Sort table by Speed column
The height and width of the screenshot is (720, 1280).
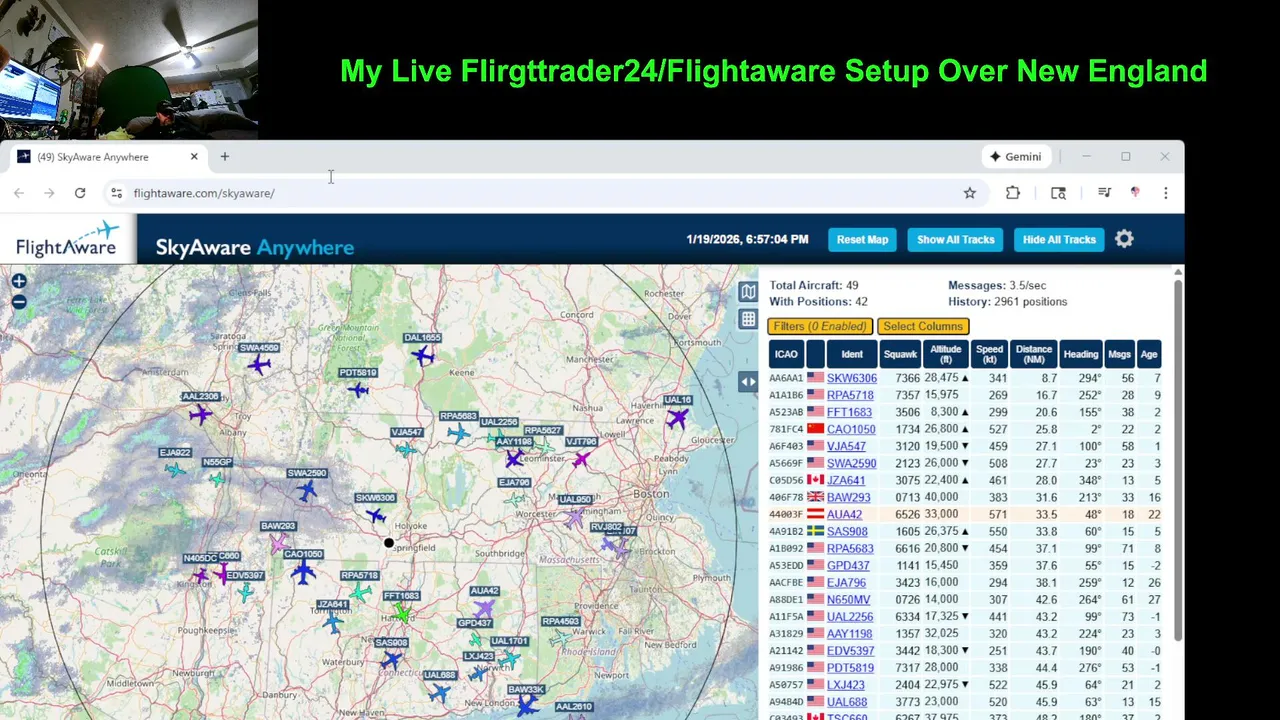[989, 354]
